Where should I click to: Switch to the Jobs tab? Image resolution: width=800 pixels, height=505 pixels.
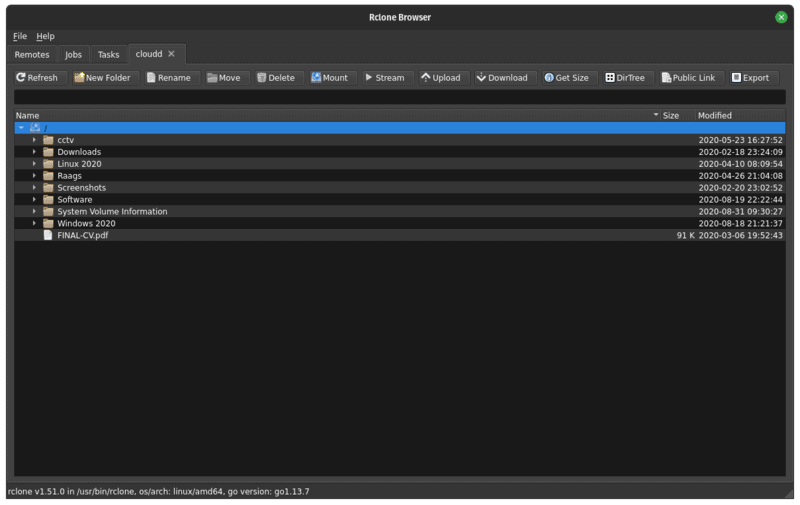click(x=73, y=55)
